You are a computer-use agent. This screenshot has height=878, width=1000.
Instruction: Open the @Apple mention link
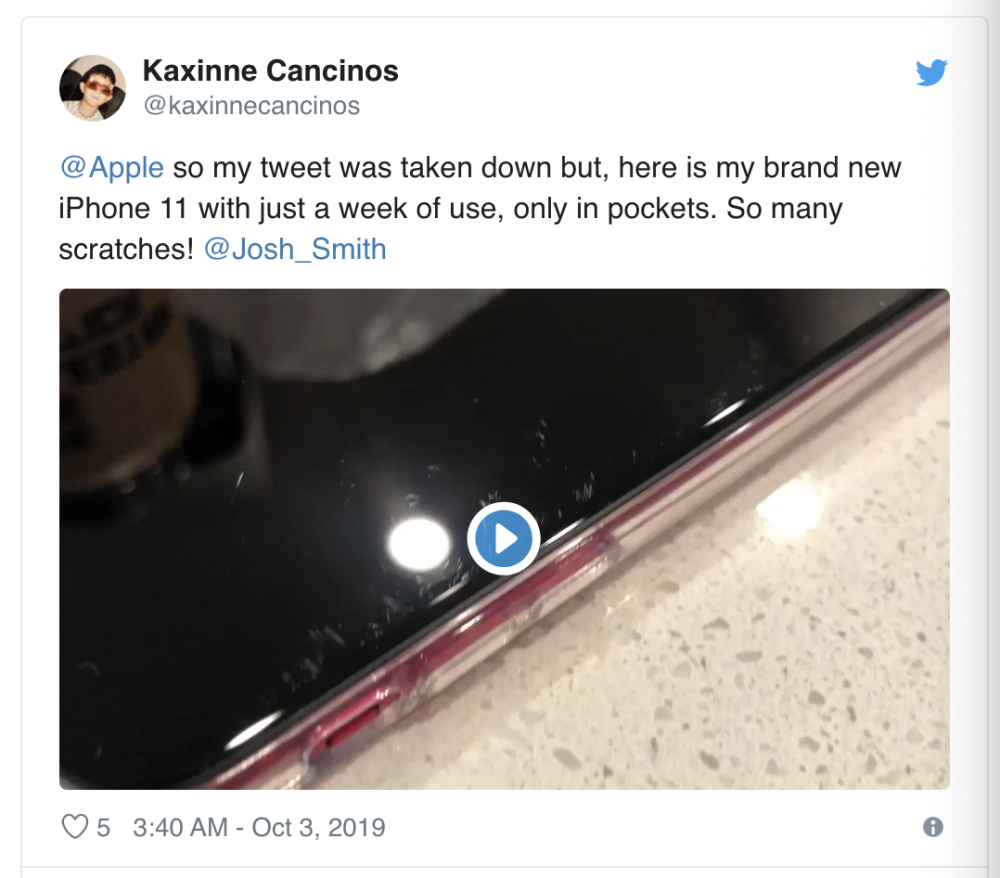[112, 168]
